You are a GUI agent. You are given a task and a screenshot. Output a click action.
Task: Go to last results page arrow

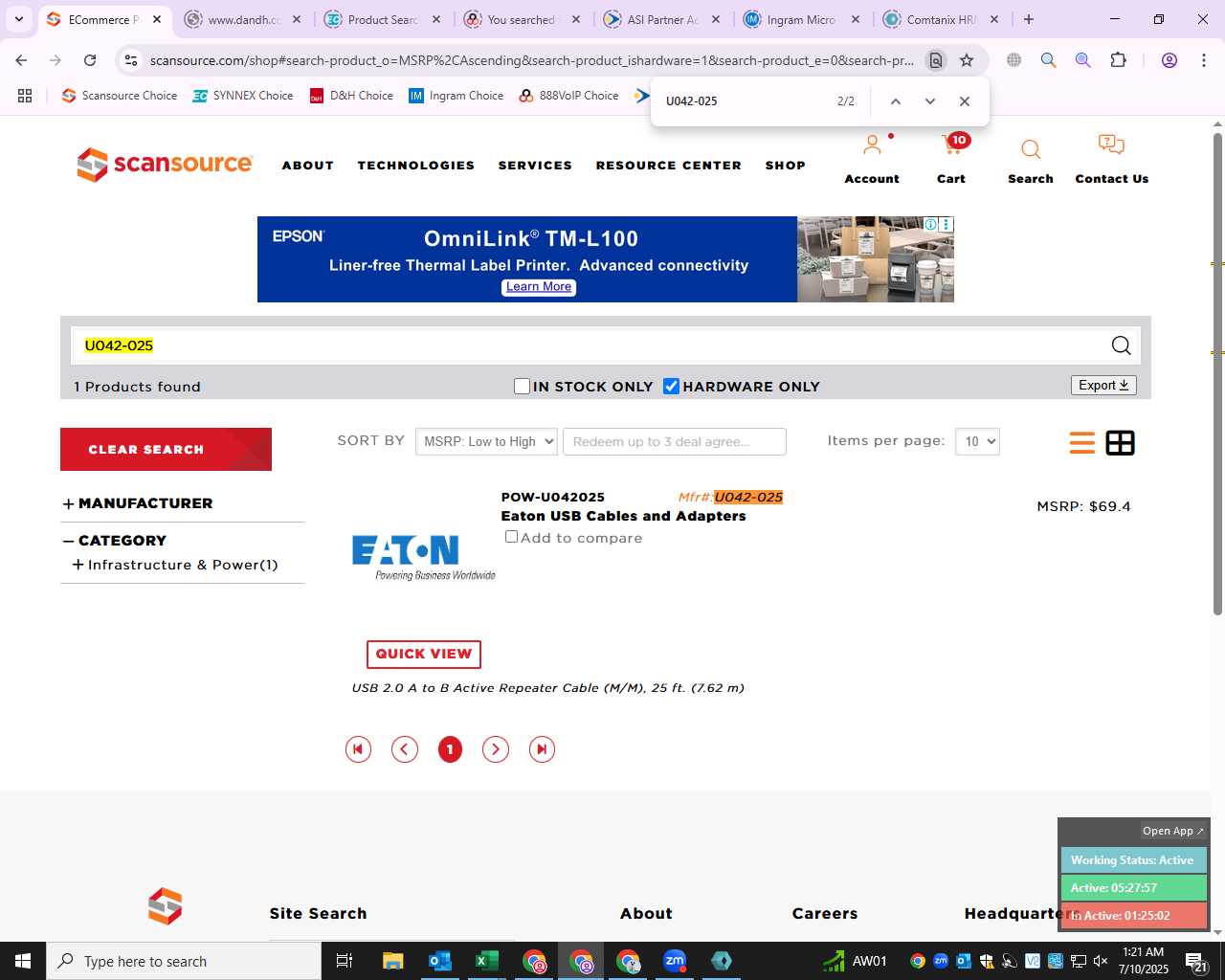coord(542,749)
